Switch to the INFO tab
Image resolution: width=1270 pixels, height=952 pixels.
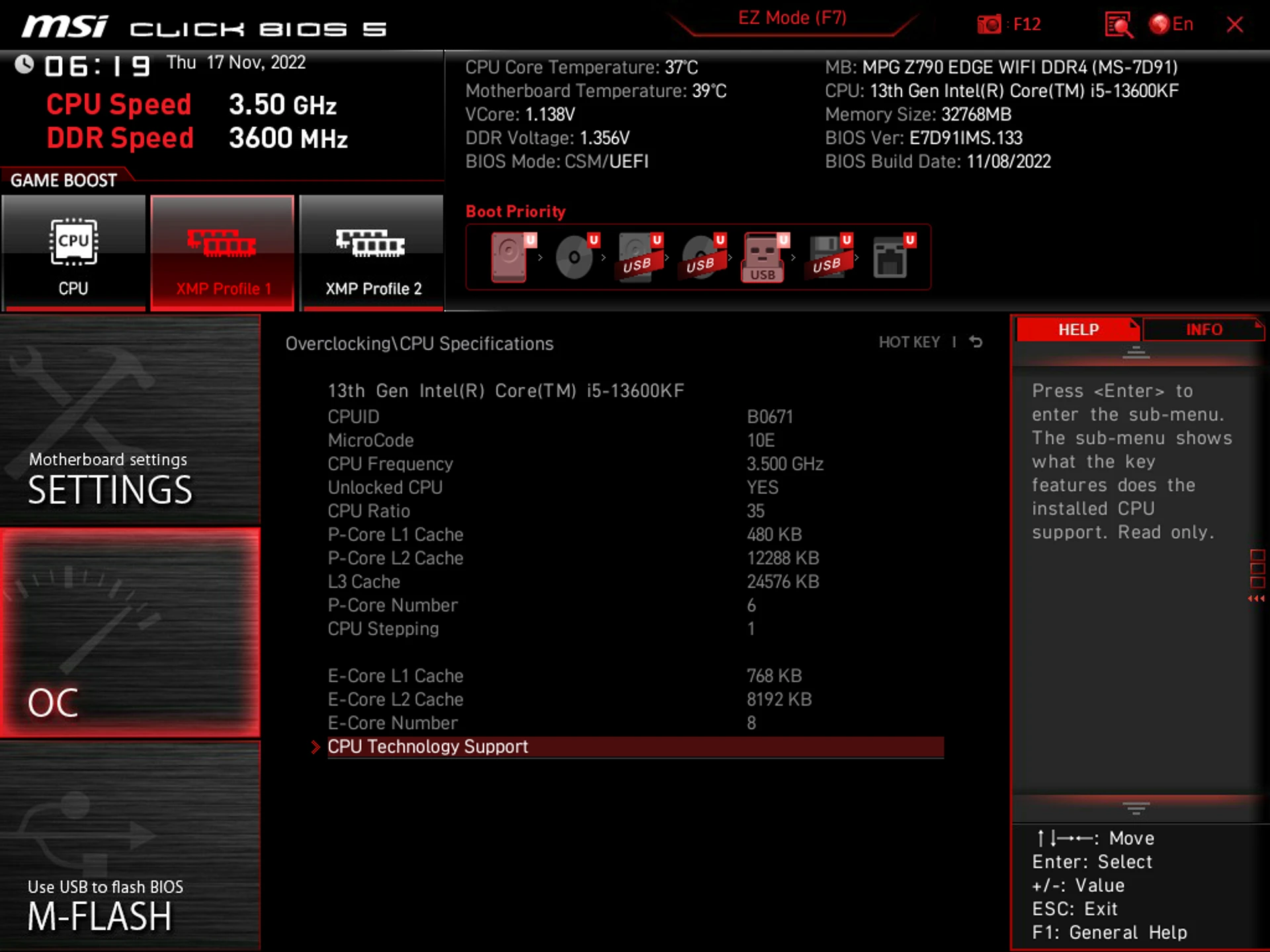(1203, 329)
